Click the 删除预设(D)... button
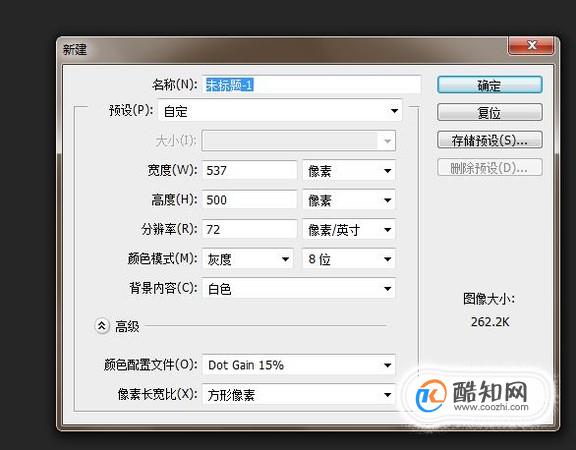Screen dimensions: 576x450 [x=490, y=168]
